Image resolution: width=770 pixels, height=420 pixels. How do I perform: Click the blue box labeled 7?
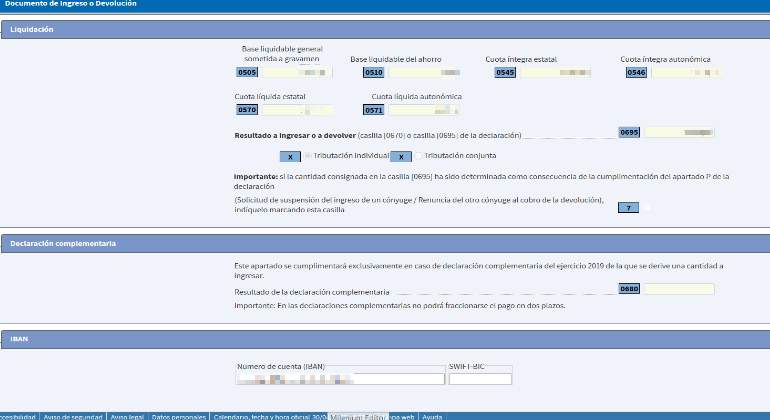point(628,208)
